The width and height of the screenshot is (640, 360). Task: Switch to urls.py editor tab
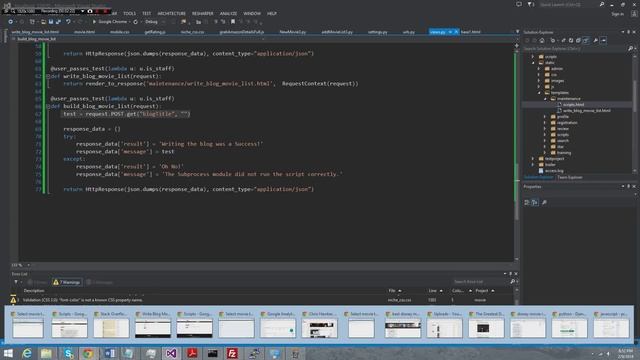(x=409, y=32)
